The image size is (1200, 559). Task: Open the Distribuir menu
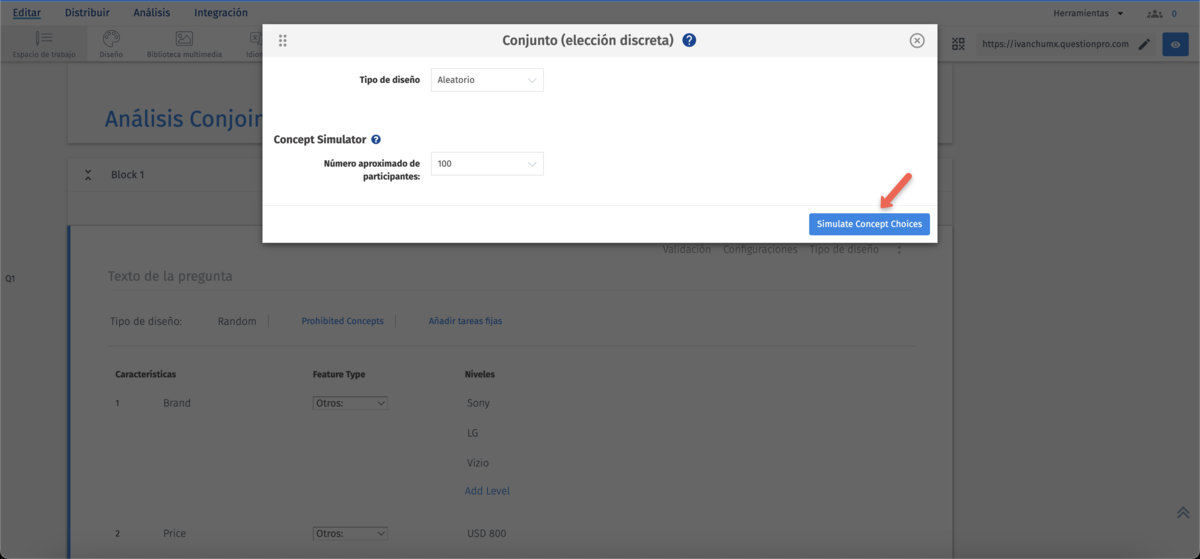click(x=87, y=13)
